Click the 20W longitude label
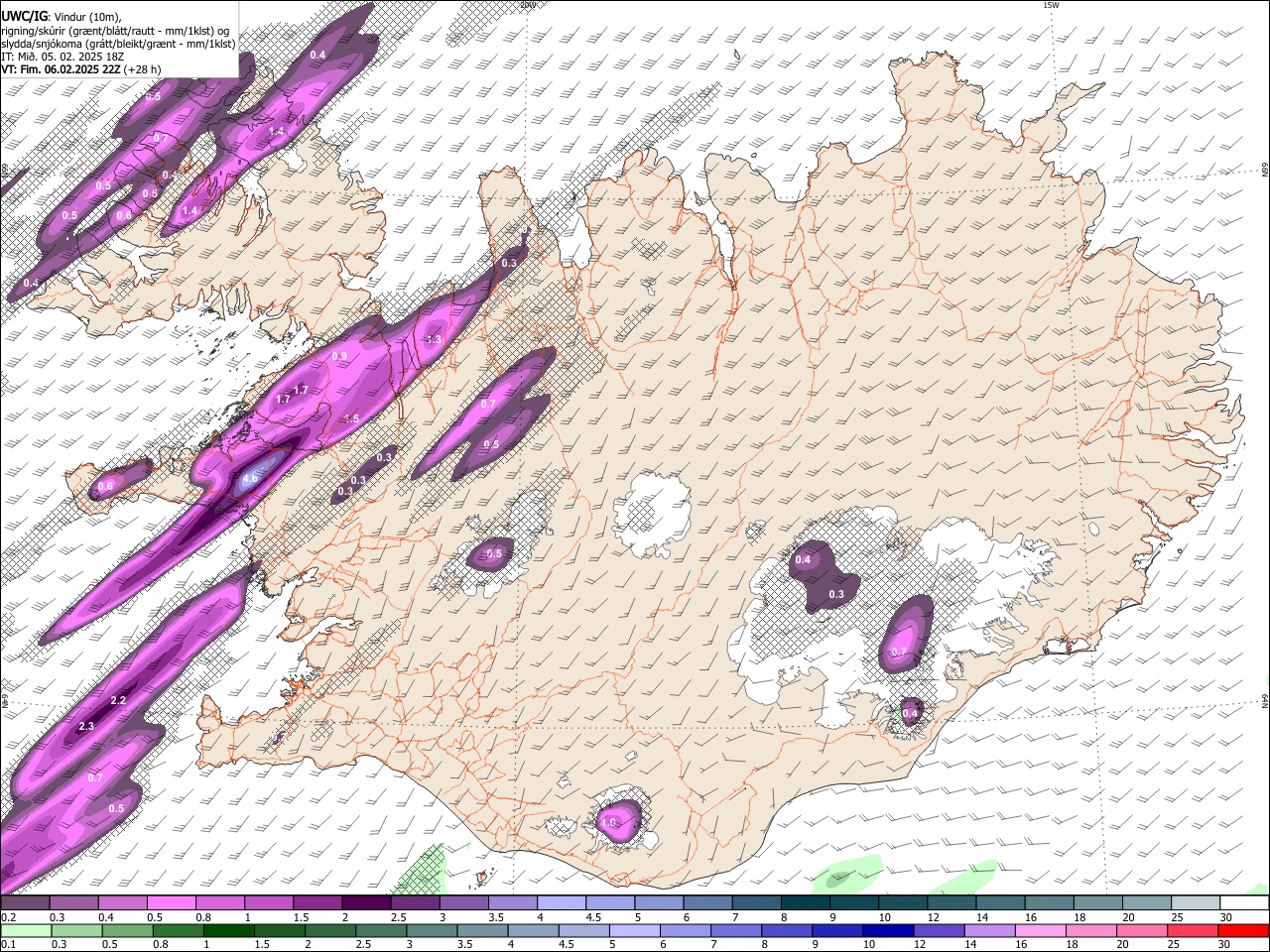The height and width of the screenshot is (952, 1270). click(x=528, y=5)
